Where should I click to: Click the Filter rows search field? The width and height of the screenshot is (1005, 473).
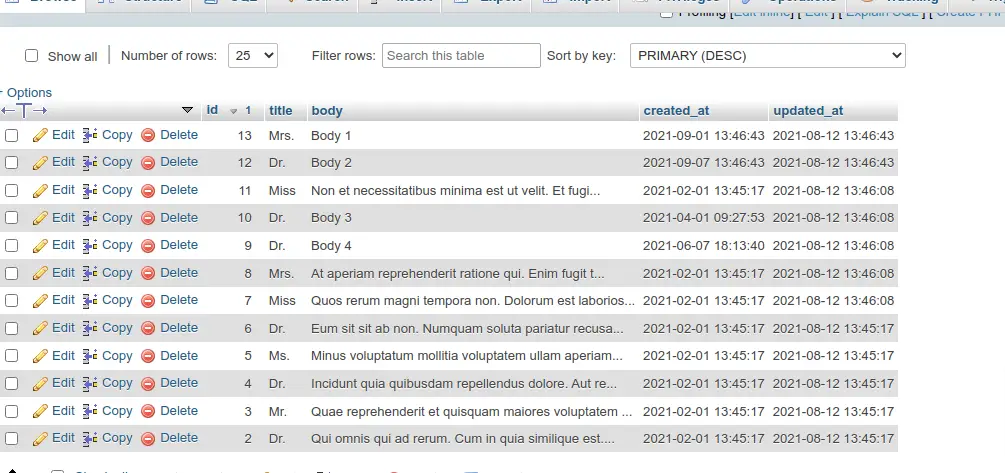pos(461,56)
